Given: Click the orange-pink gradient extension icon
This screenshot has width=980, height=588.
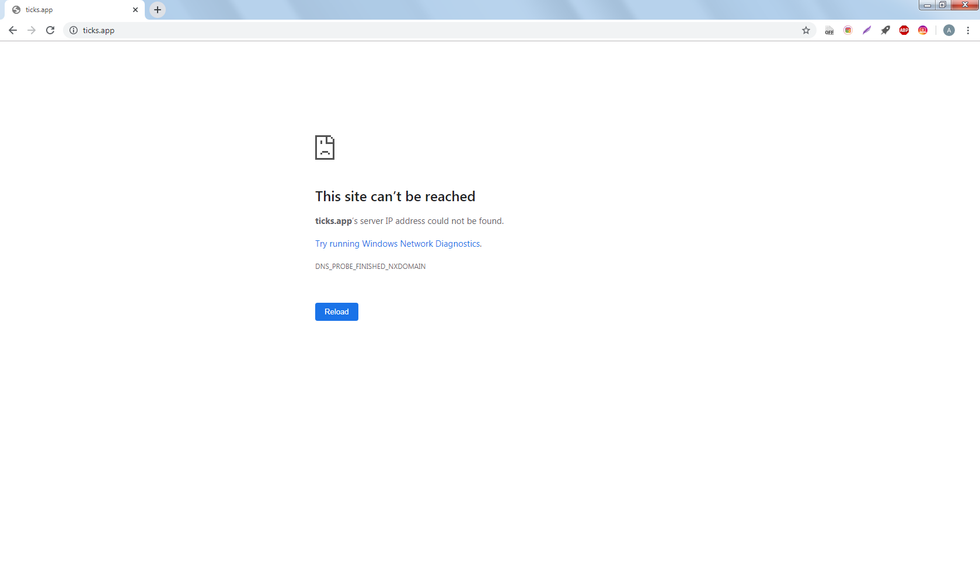Looking at the screenshot, I should [x=923, y=30].
